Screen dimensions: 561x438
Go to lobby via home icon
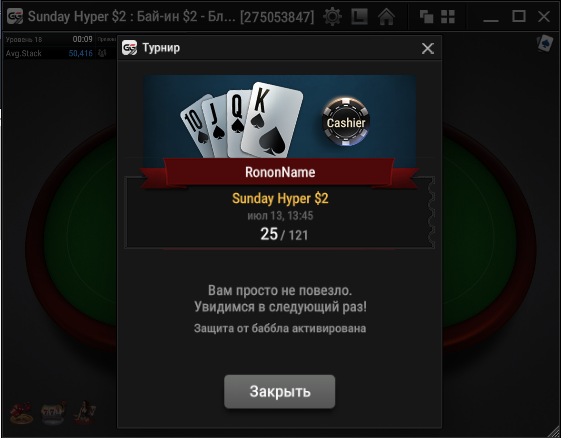[x=386, y=16]
